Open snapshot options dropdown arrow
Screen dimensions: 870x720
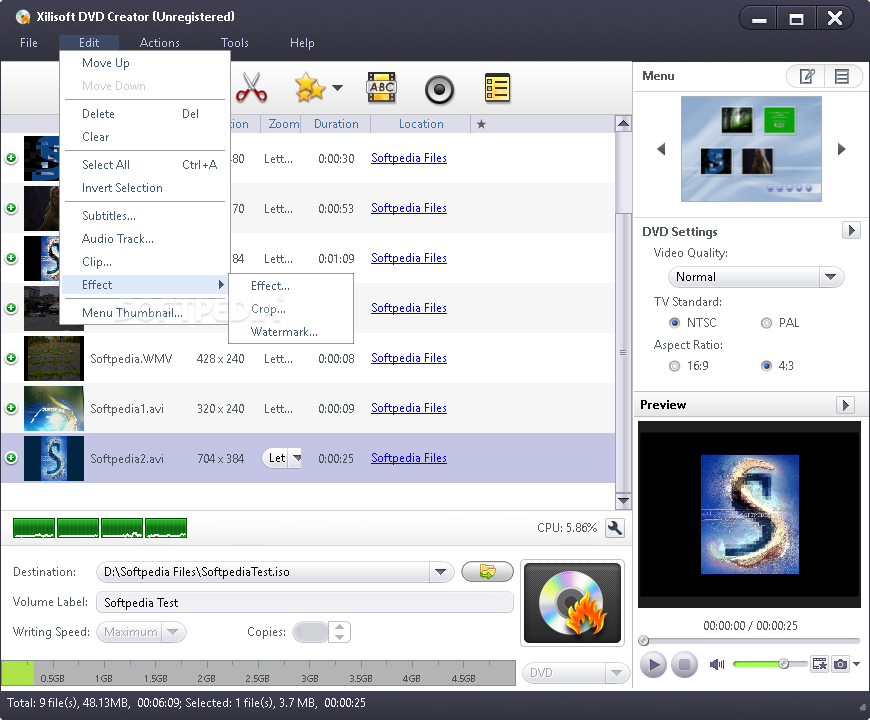click(x=857, y=664)
